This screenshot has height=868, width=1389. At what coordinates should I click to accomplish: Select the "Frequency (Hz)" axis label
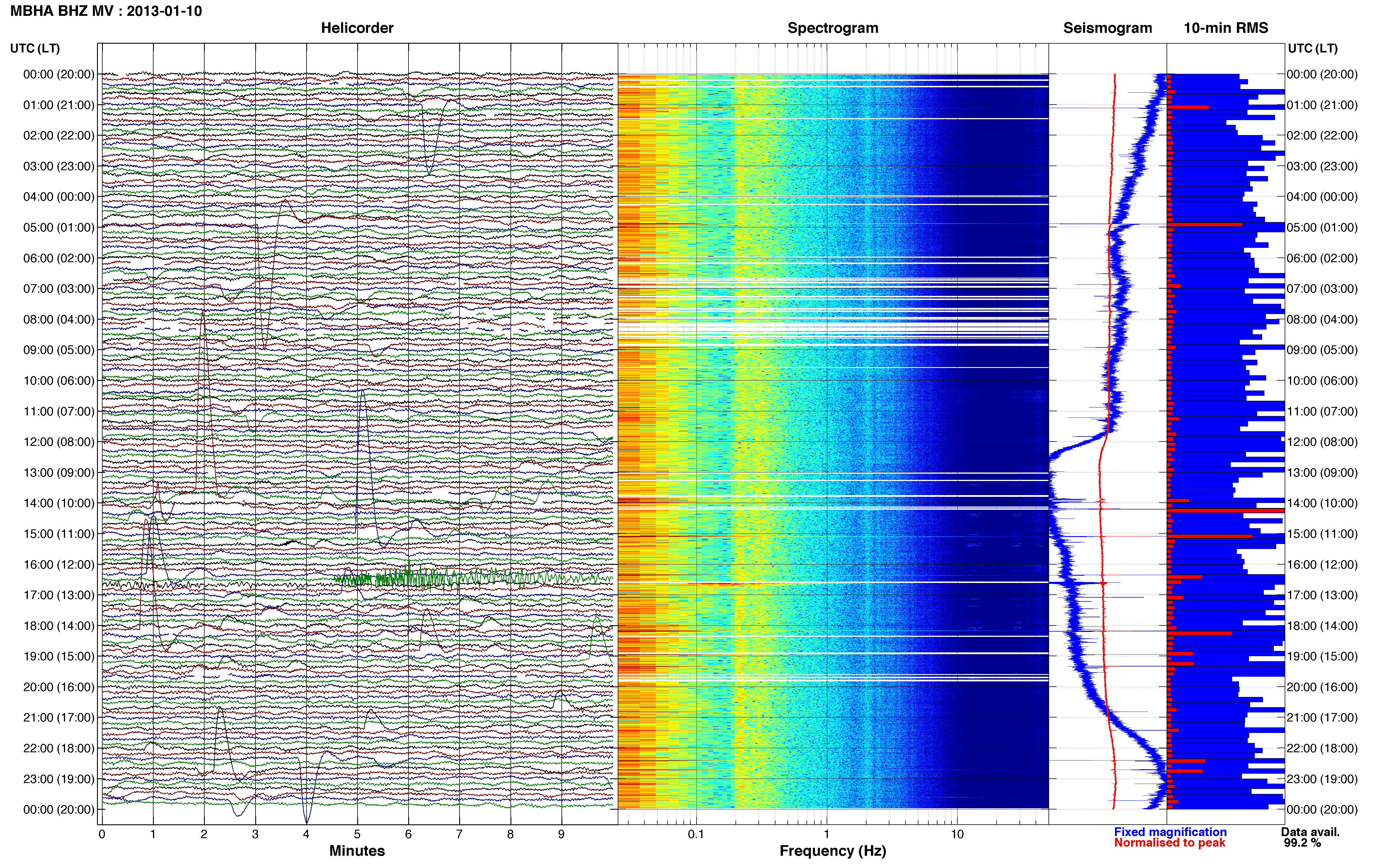click(833, 851)
